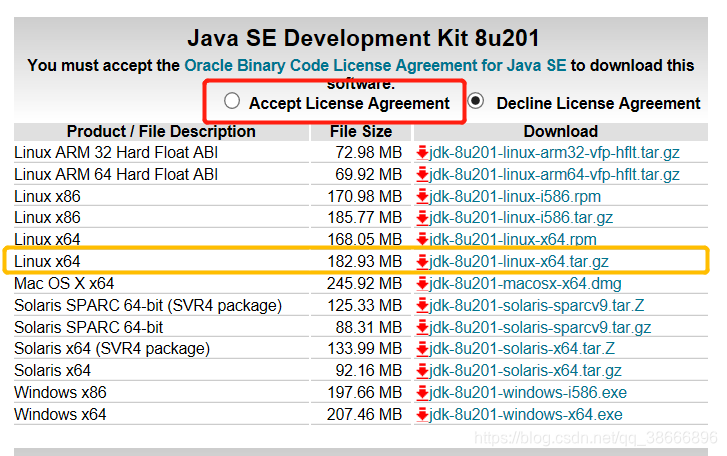Viewport: 727px width, 456px height.
Task: Click red download arrow for solaris-x64.tar.gz
Action: [x=422, y=371]
